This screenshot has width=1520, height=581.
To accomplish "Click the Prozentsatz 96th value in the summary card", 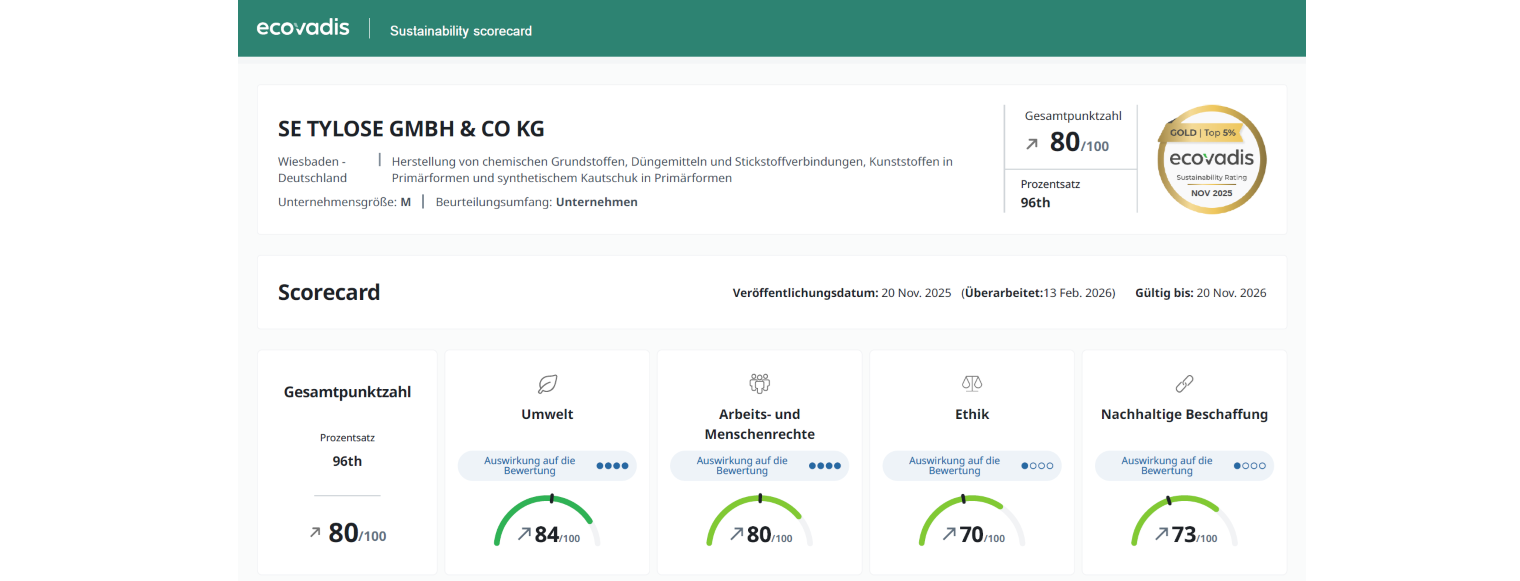I will point(347,461).
